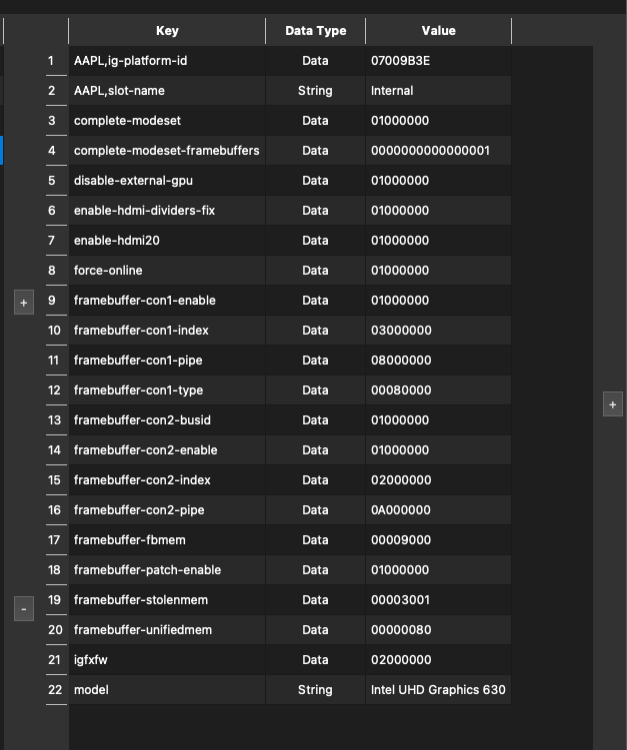627x750 pixels.
Task: Select row number 12
Action: pos(56,390)
